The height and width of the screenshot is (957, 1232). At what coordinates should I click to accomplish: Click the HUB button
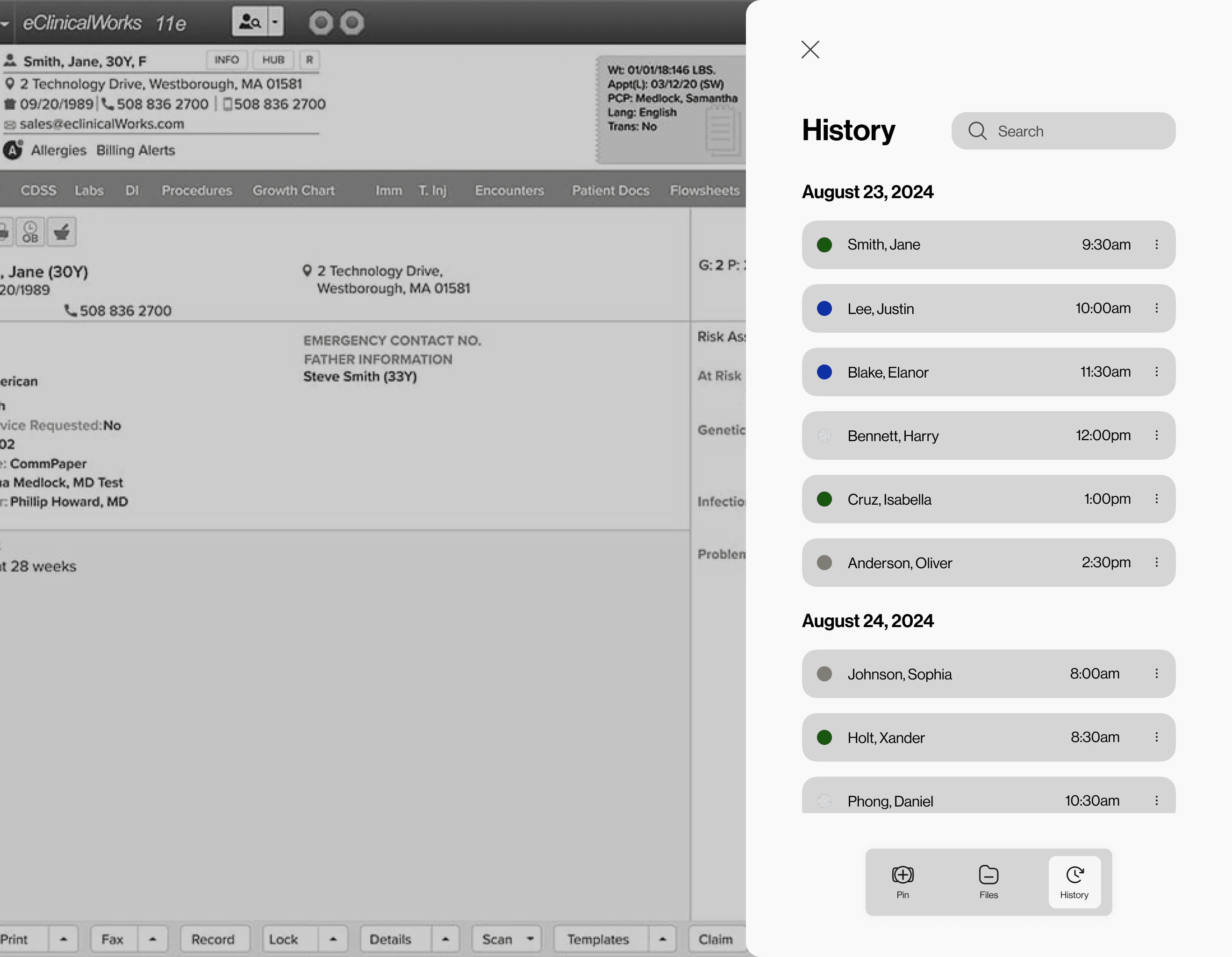click(x=273, y=60)
